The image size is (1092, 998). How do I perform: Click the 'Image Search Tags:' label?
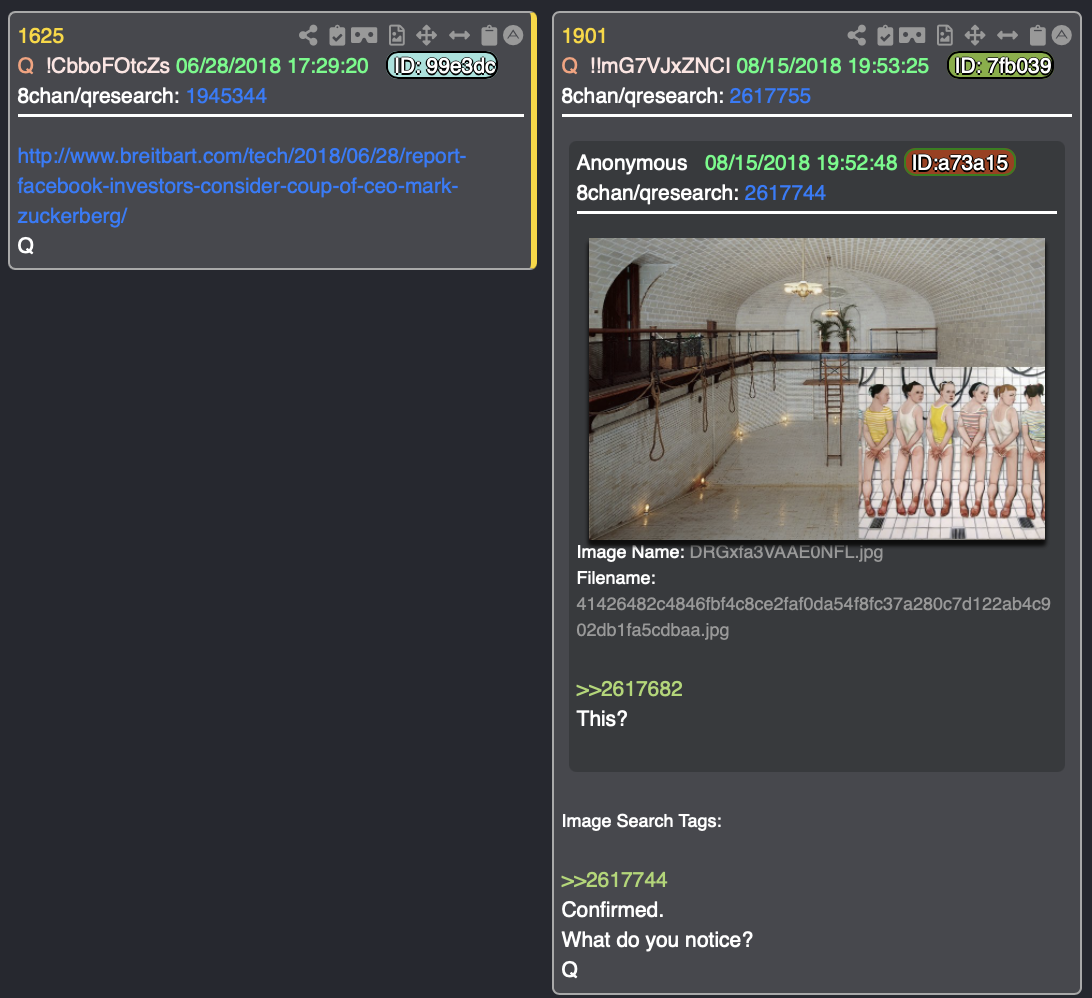coord(641,820)
